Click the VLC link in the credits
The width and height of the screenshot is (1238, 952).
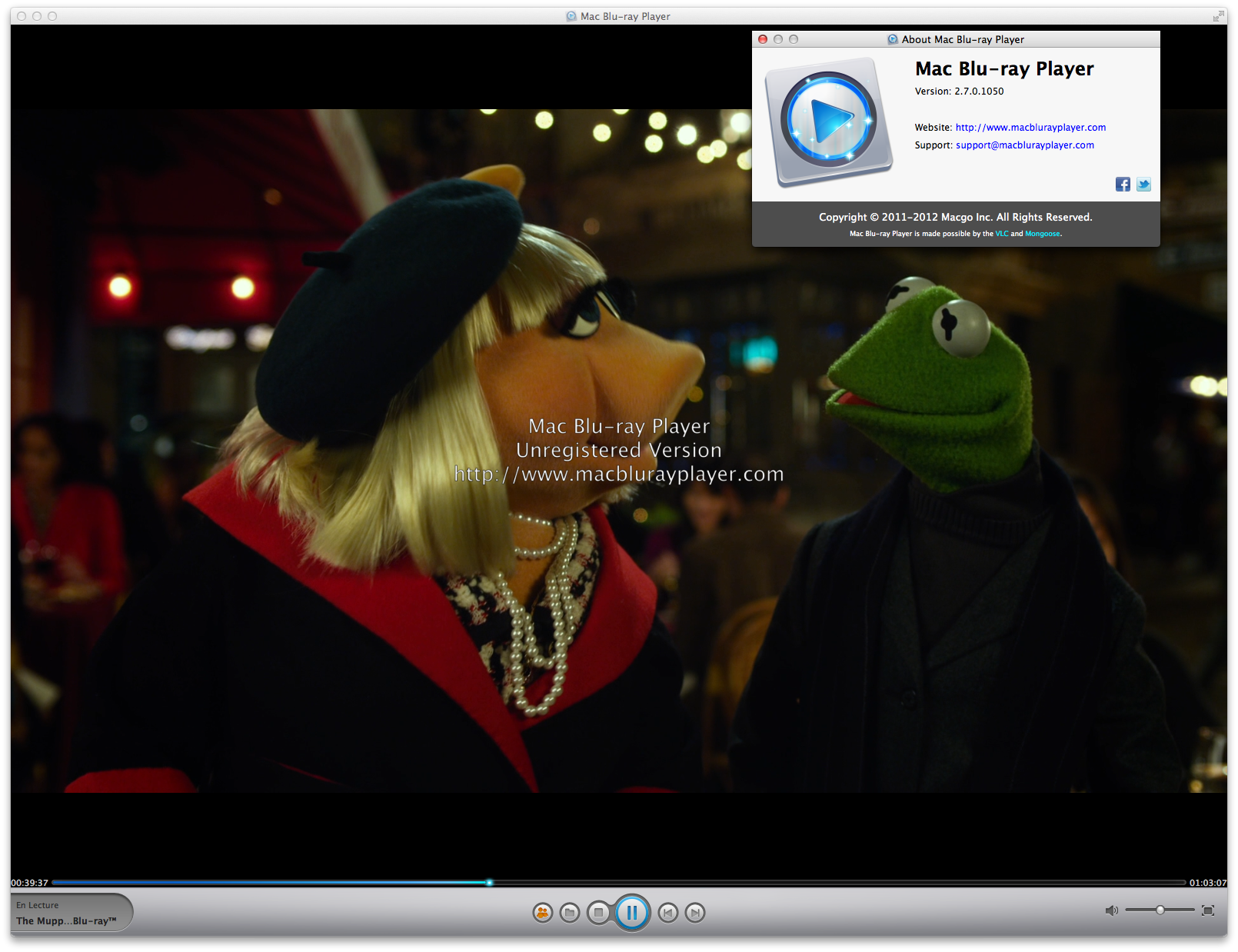pyautogui.click(x=1002, y=234)
